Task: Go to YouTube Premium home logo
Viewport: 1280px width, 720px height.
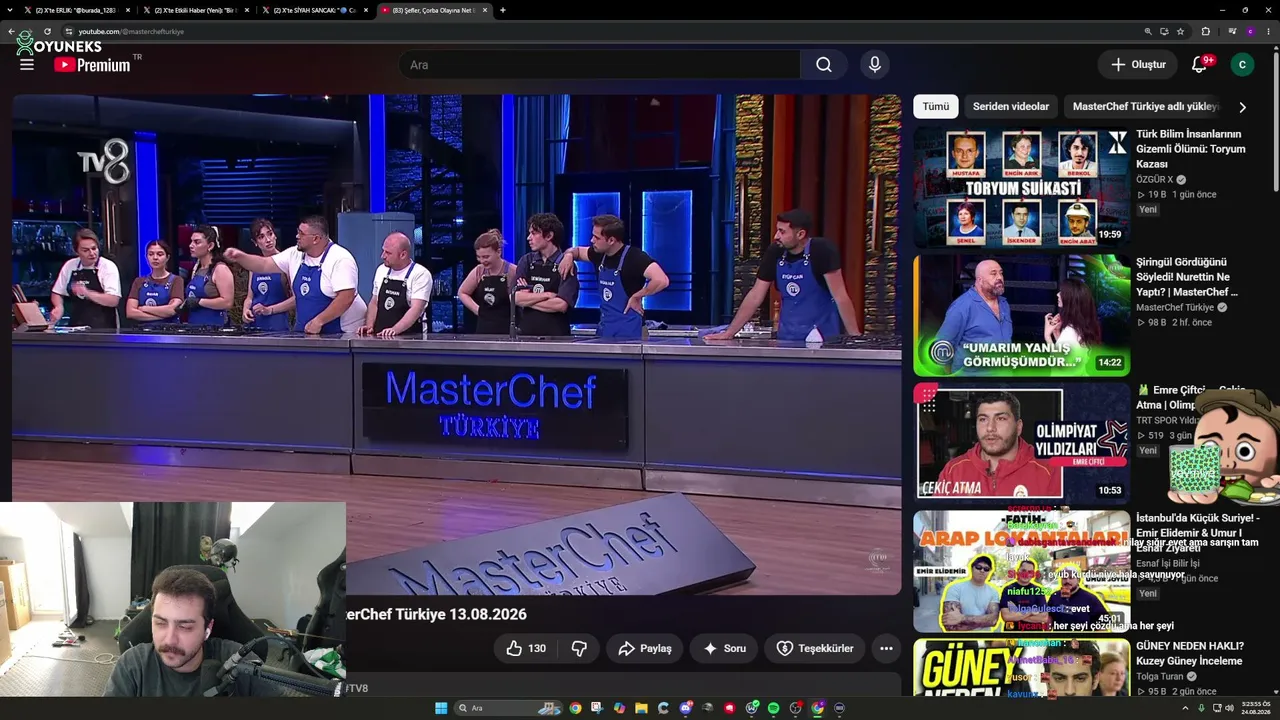Action: tap(92, 65)
